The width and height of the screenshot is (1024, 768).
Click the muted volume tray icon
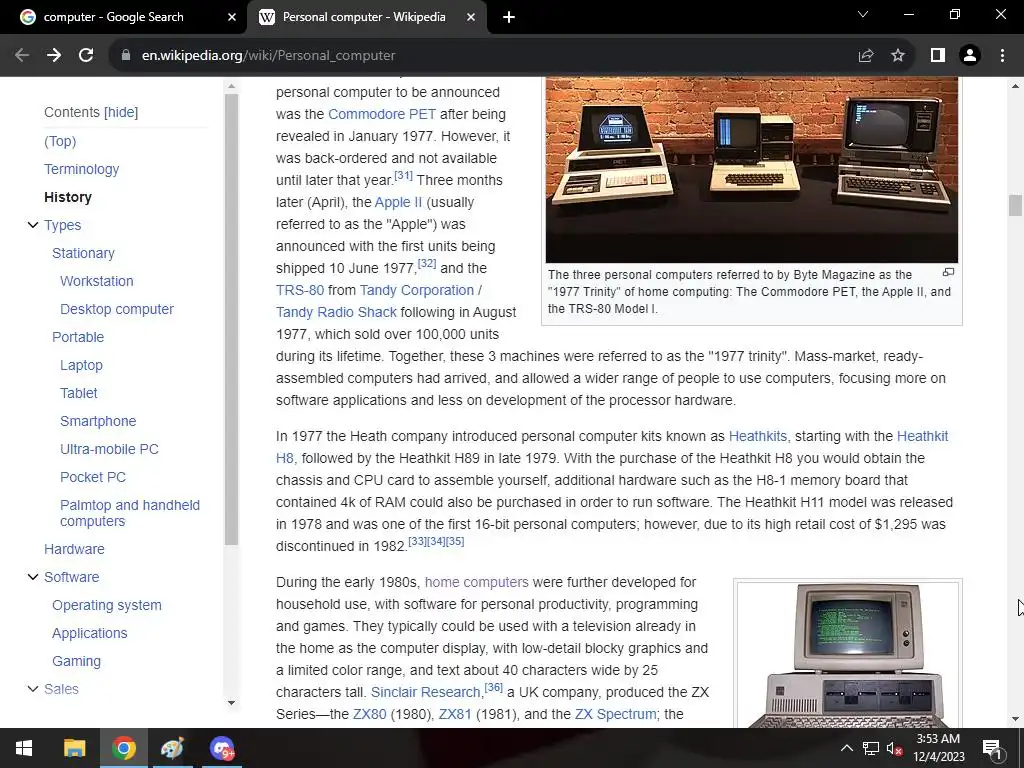(x=894, y=748)
